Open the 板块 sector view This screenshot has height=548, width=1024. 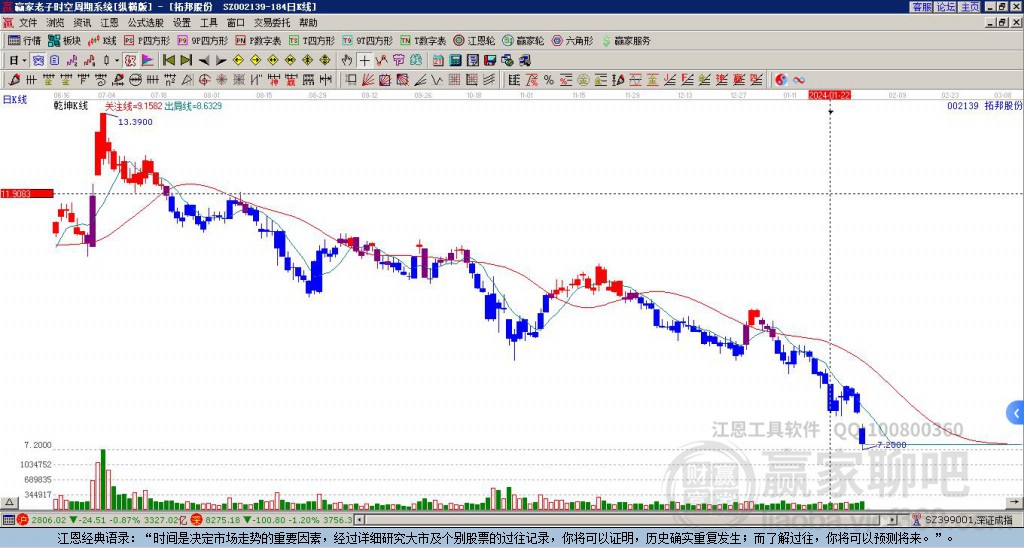65,40
